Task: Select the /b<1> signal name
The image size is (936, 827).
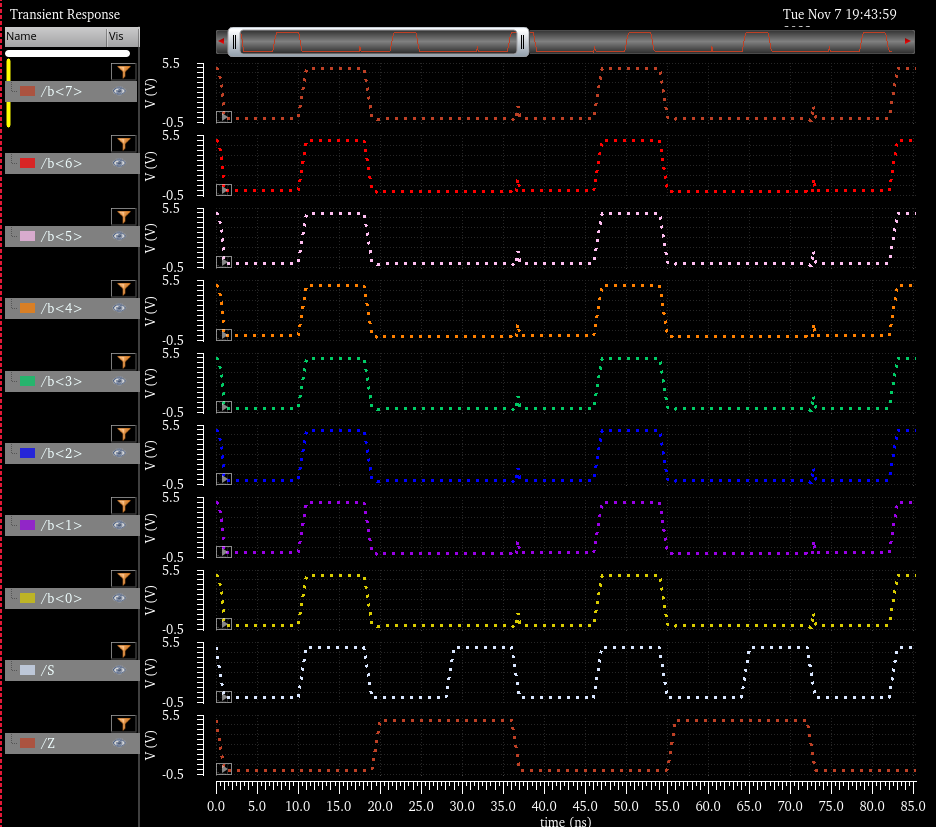Action: [x=61, y=525]
